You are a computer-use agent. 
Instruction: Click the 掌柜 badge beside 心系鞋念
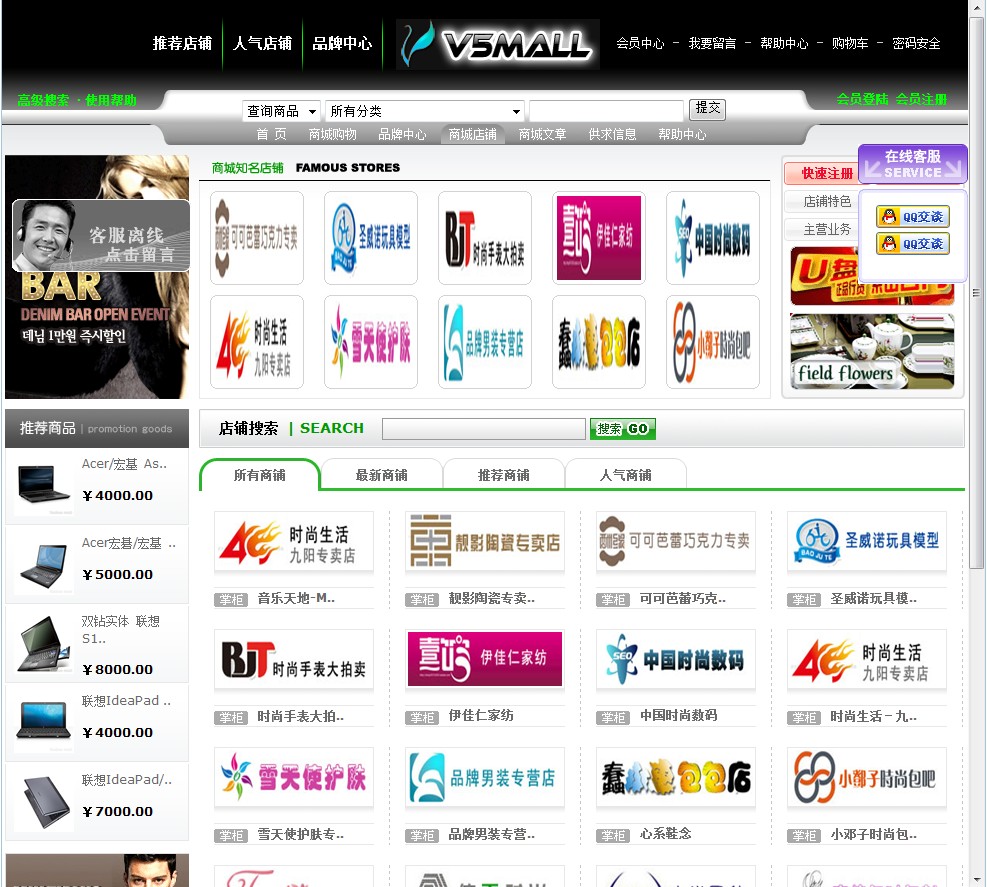coord(613,835)
